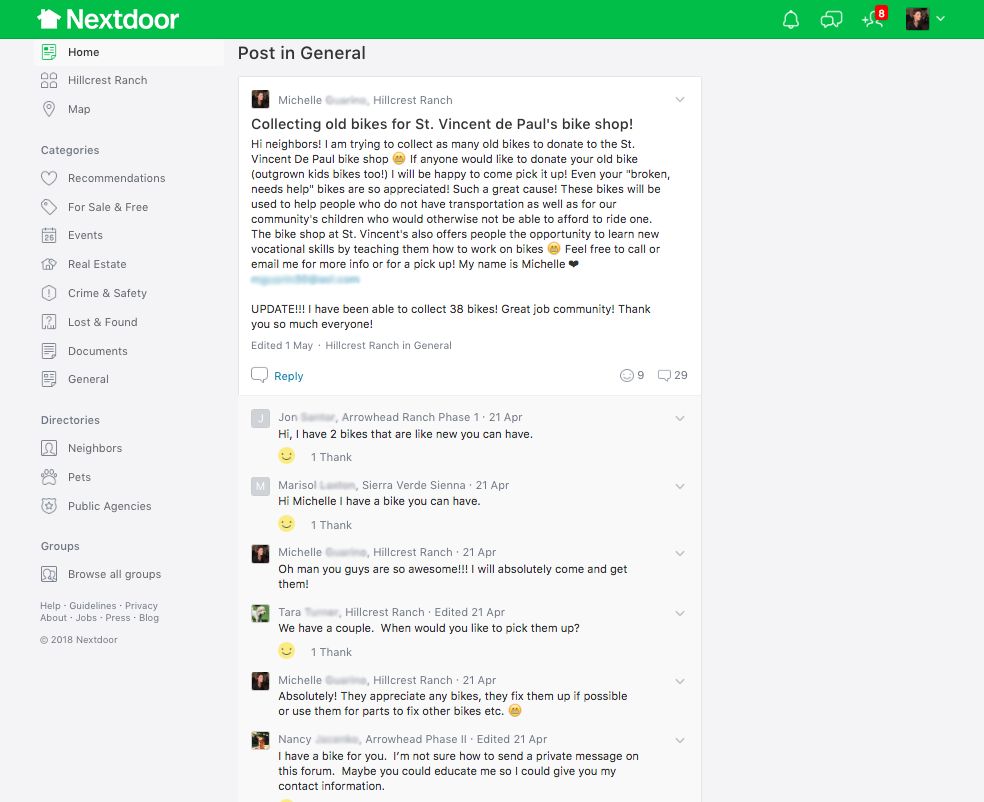Thank Tara's comment with smiley
984x802 pixels.
click(287, 651)
